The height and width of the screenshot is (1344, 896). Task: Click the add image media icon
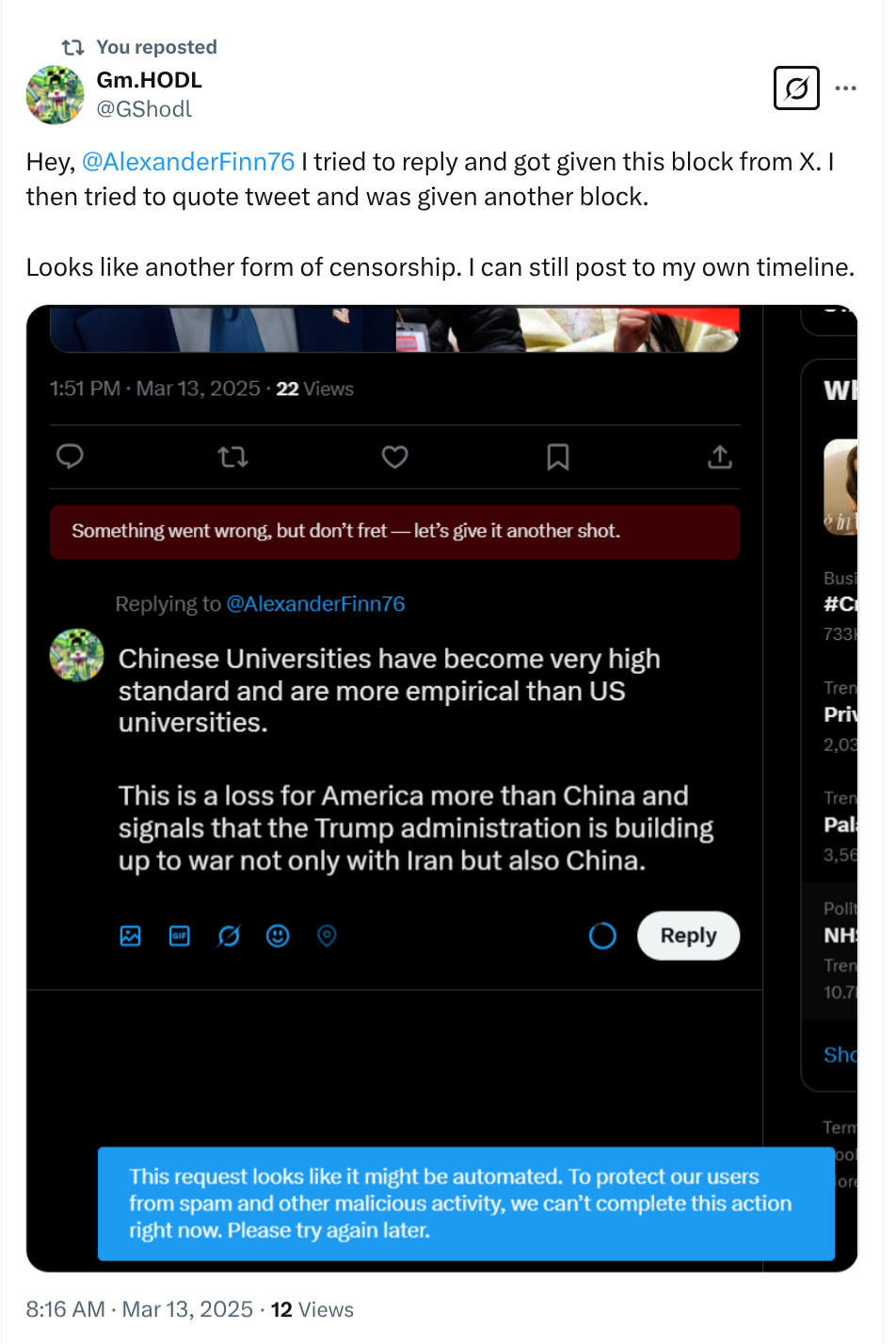131,936
